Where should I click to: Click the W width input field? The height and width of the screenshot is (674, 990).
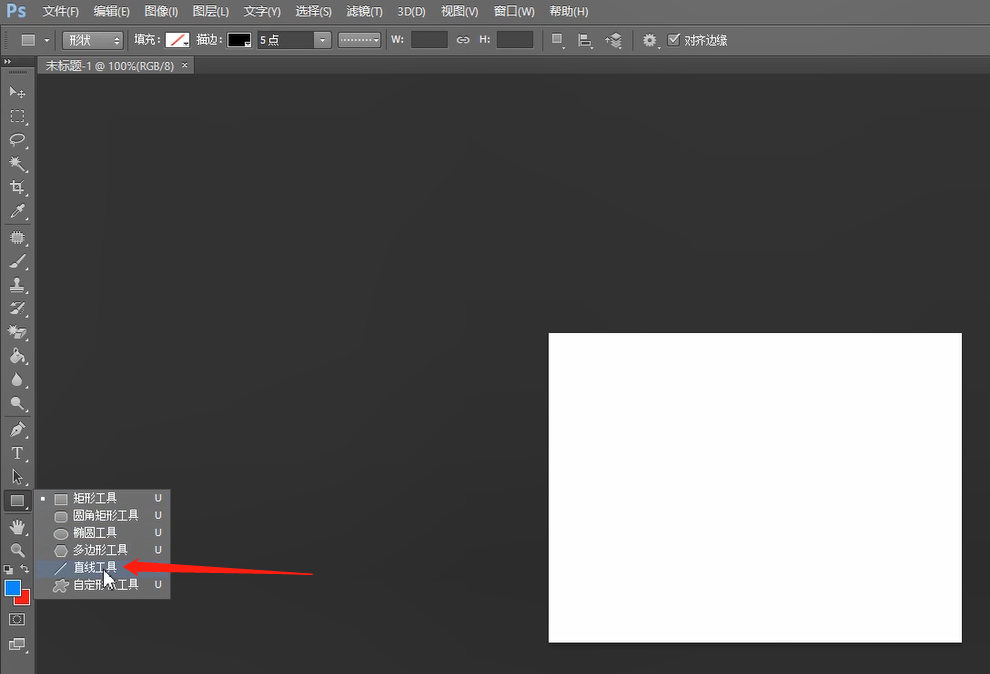pos(429,40)
